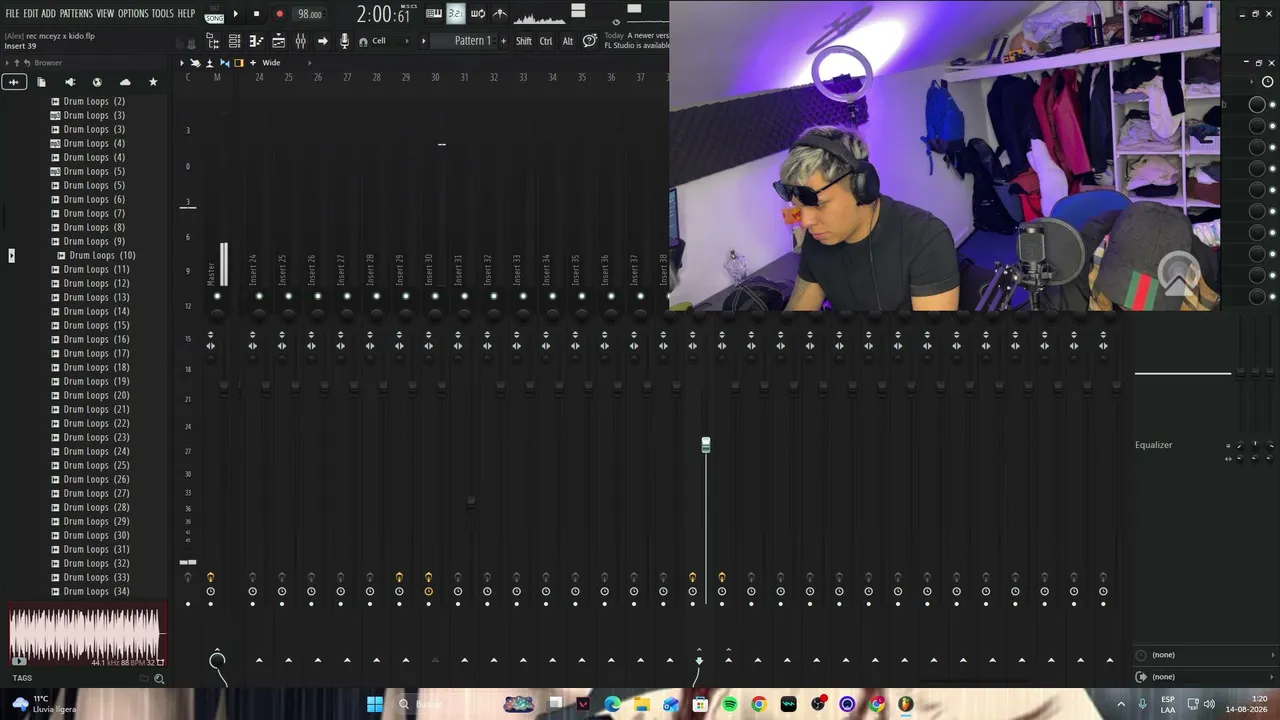
Task: Select the files tab icon in Browser
Action: [x=41, y=82]
